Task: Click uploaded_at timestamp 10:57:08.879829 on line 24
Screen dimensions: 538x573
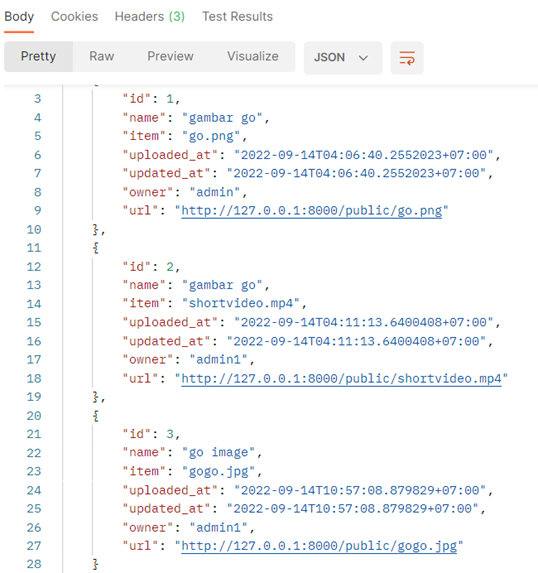Action: (x=360, y=490)
